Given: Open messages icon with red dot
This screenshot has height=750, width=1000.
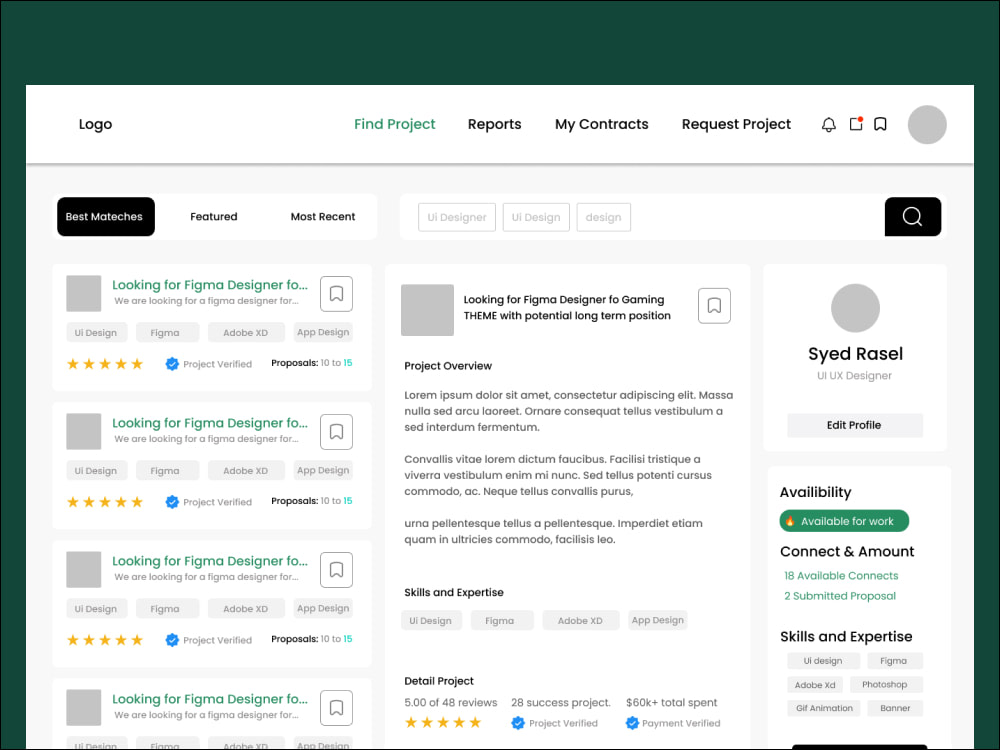Looking at the screenshot, I should tap(857, 124).
